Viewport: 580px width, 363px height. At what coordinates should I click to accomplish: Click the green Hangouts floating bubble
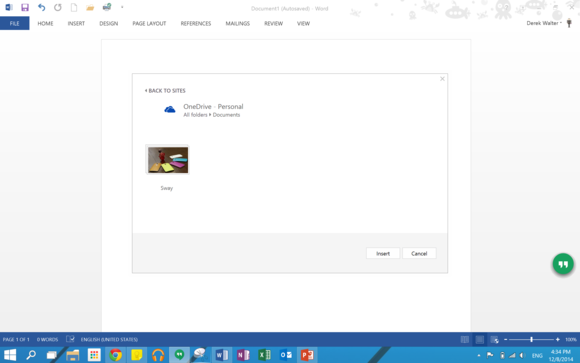563,264
